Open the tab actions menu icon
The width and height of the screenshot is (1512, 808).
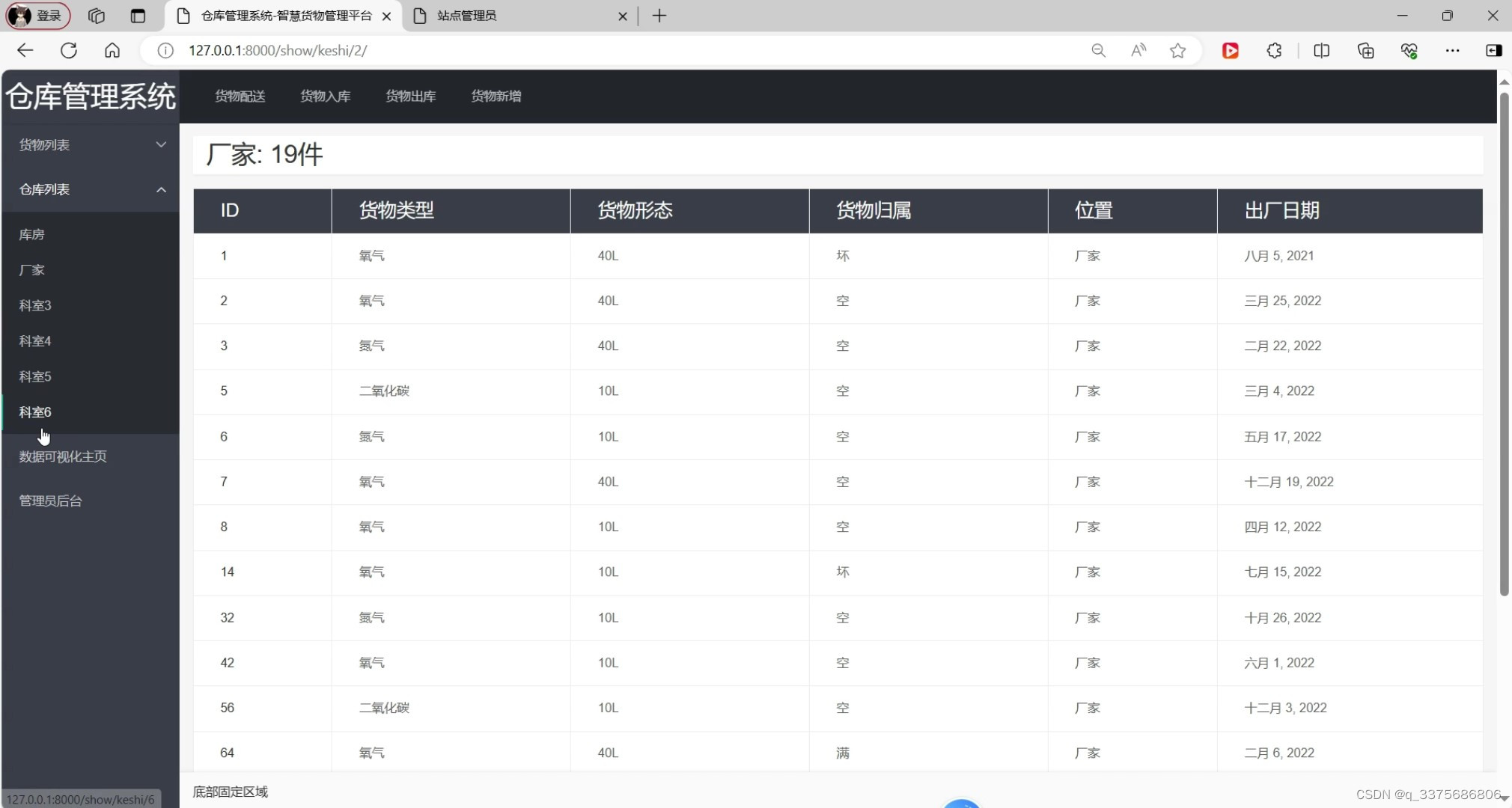(x=138, y=16)
